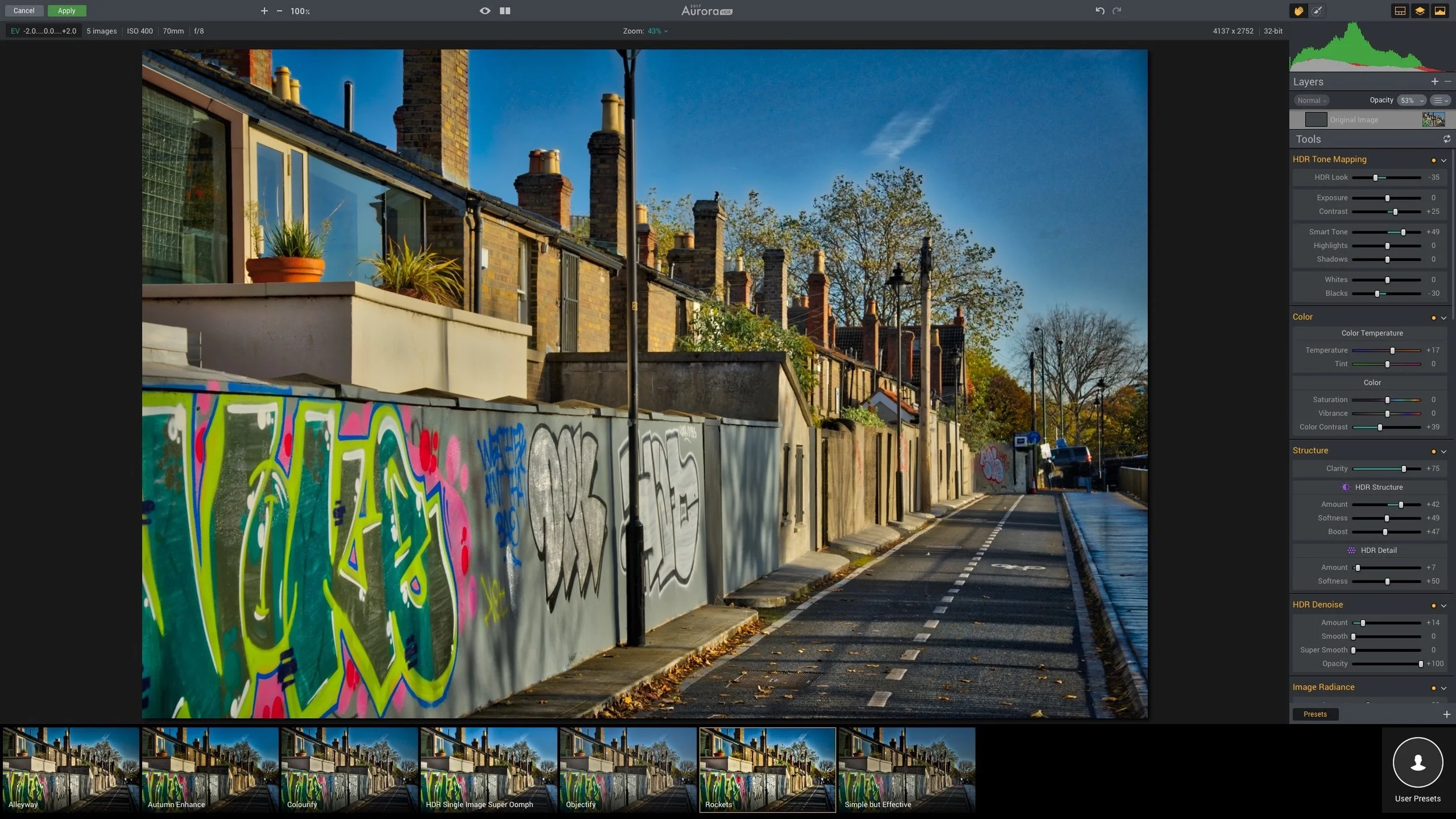Screen dimensions: 1456x819
Task: Toggle quick preview eye icon
Action: coord(485,10)
